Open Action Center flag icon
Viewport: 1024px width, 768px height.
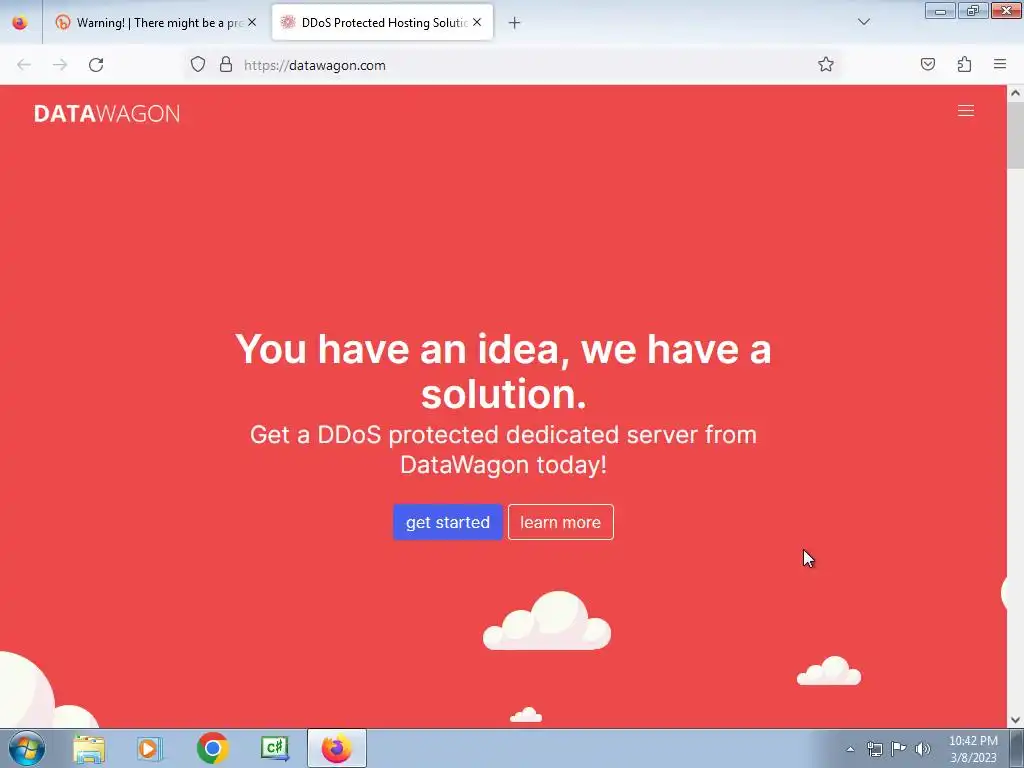click(899, 749)
